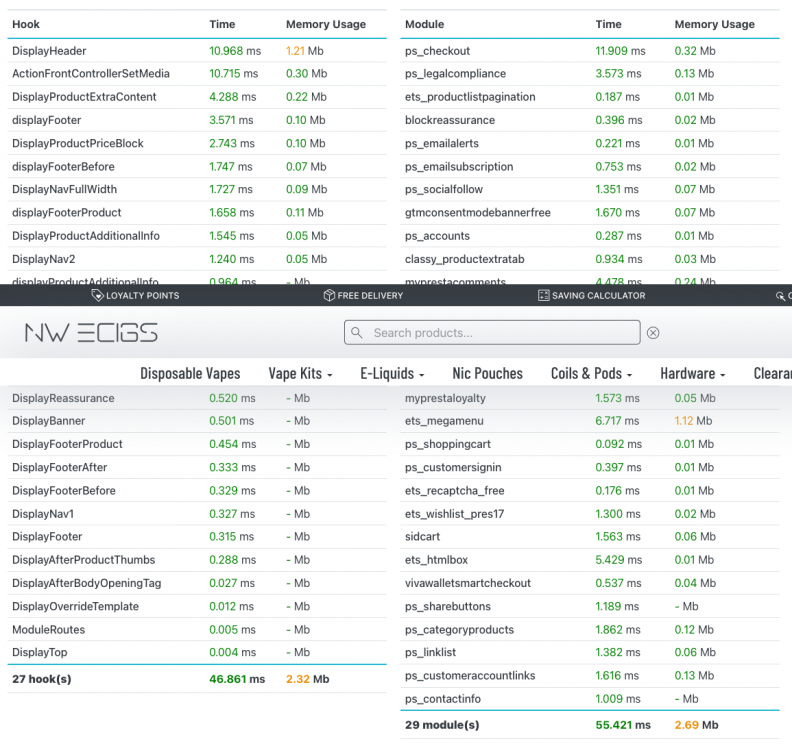The width and height of the screenshot is (792, 750).
Task: Open Disposable Vapes menu item
Action: tap(190, 374)
